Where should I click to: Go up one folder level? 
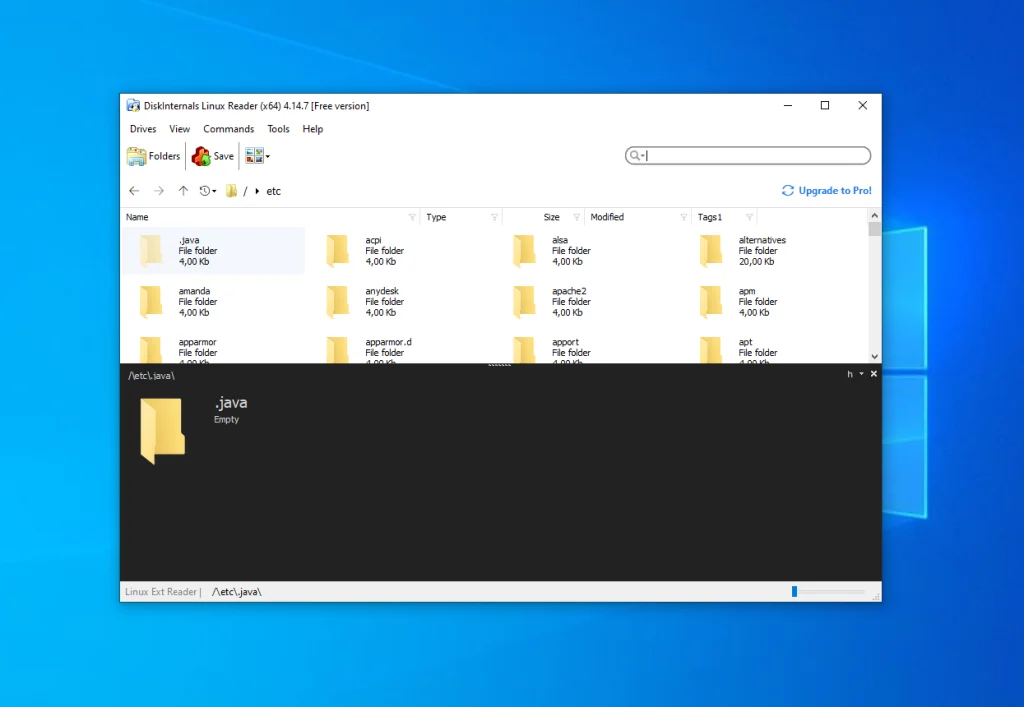[x=183, y=191]
